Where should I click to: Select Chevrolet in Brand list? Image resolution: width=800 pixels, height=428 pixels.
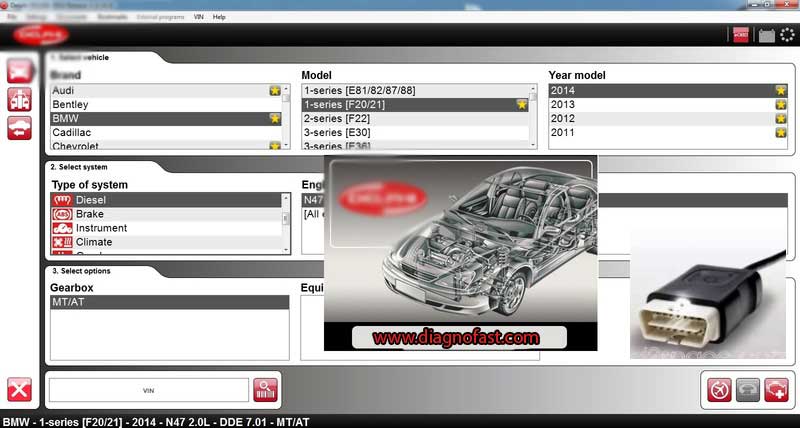[x=166, y=145]
